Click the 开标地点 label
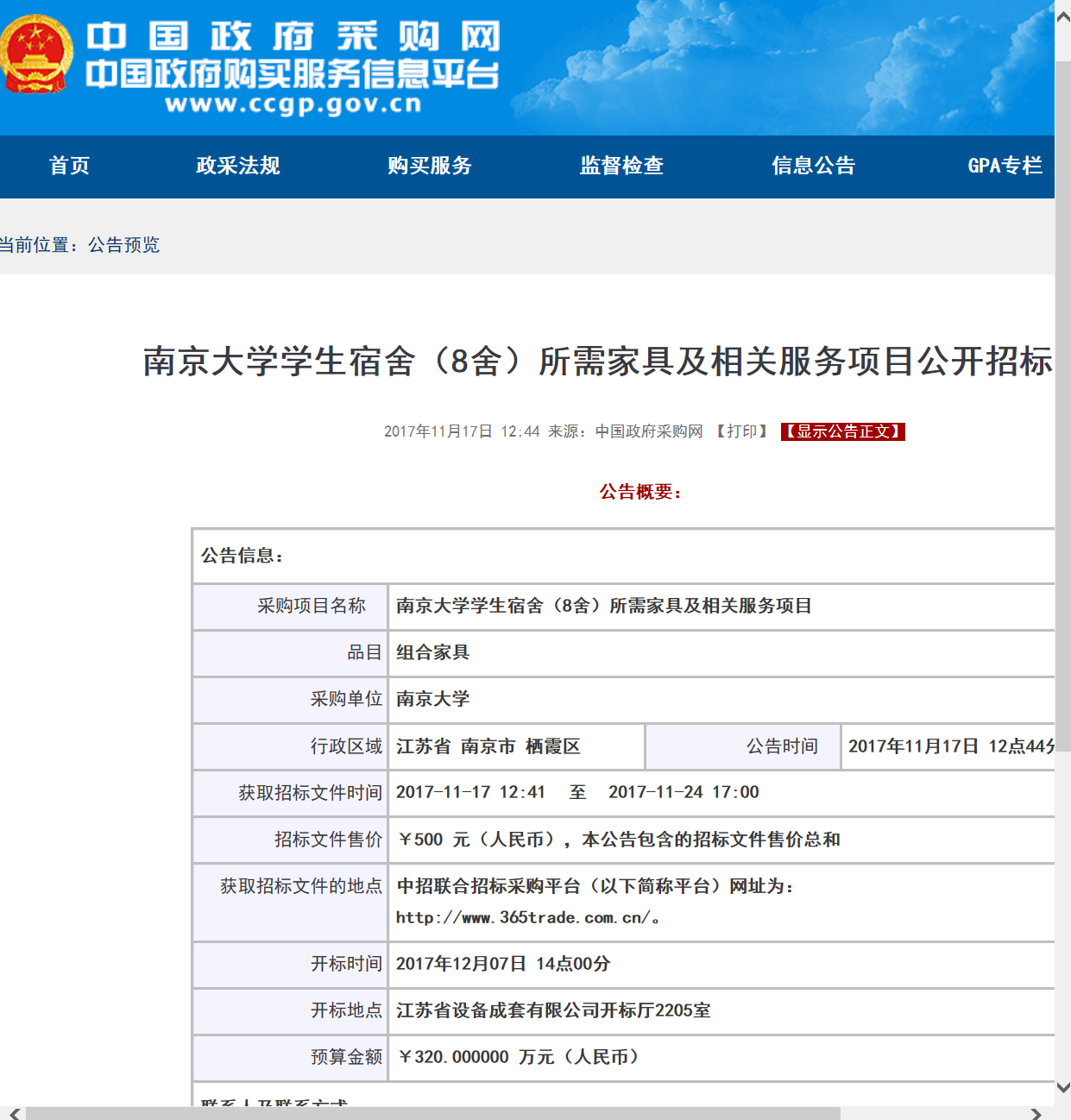The image size is (1071, 1120). 346,1010
